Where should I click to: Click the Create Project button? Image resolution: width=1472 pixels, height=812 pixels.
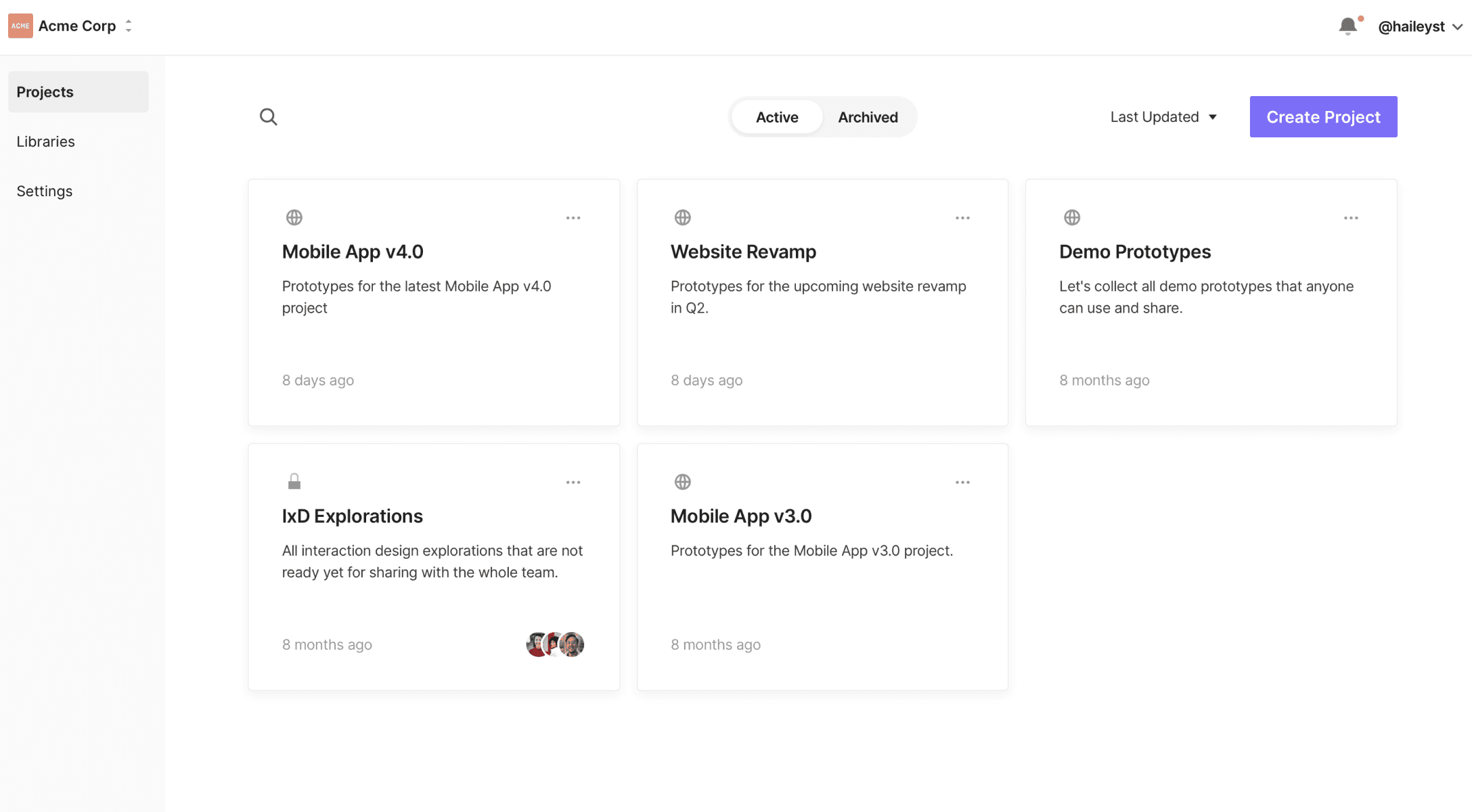coord(1323,116)
